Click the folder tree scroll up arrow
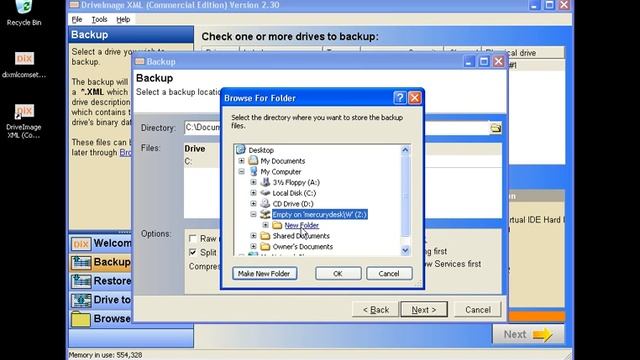This screenshot has height=360, width=640. coord(405,150)
